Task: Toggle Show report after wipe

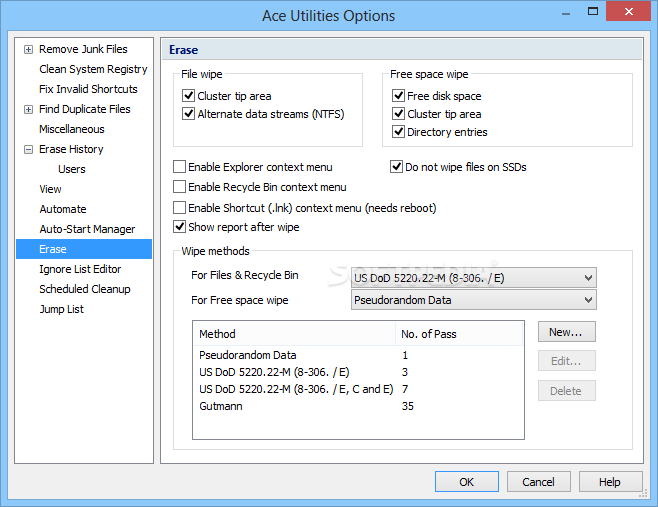Action: point(180,227)
